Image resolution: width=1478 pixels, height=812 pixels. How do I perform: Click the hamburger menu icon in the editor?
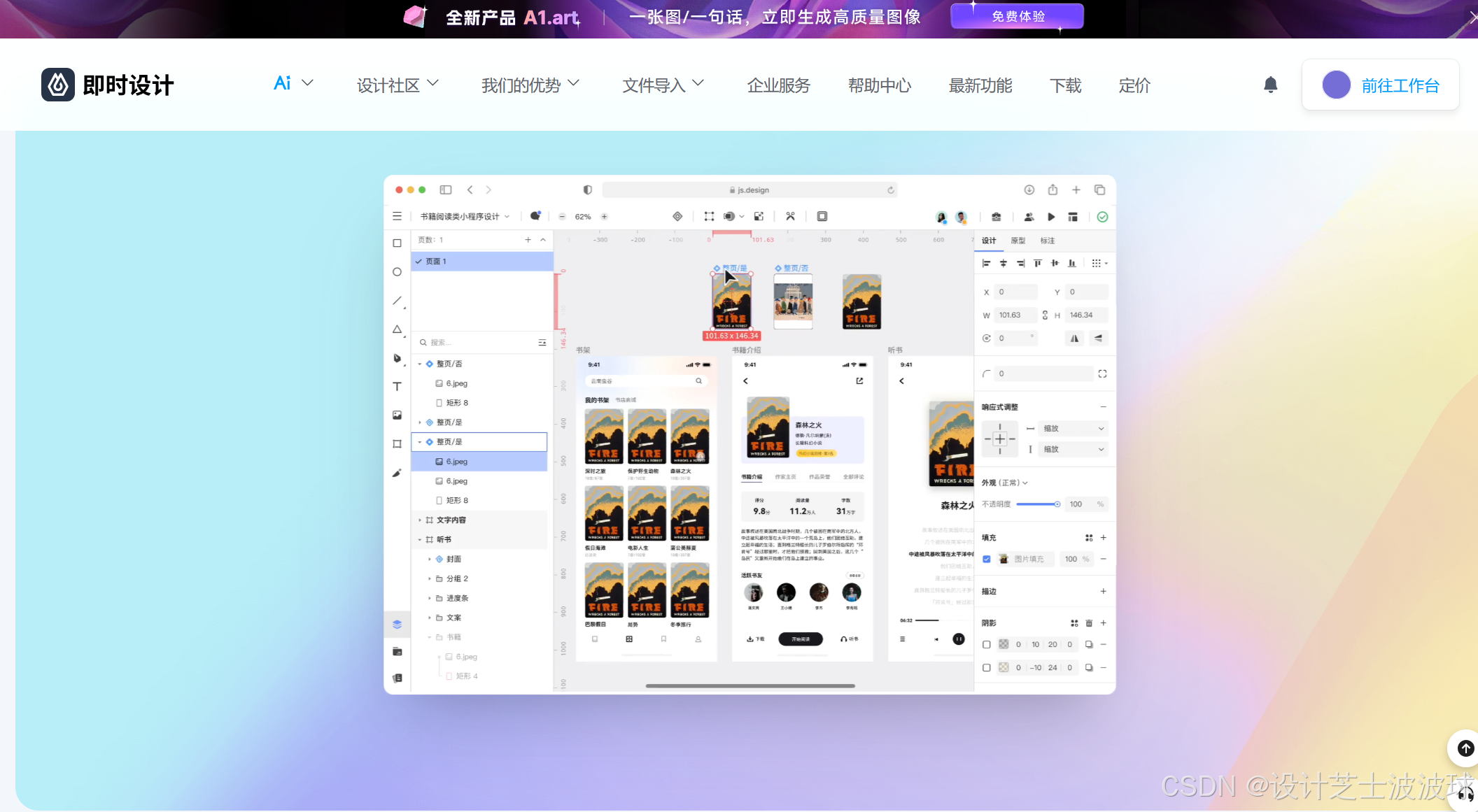point(397,217)
